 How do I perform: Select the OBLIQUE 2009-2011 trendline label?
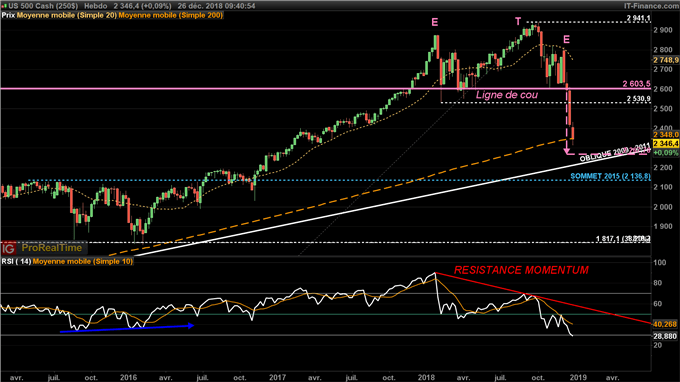[x=615, y=152]
